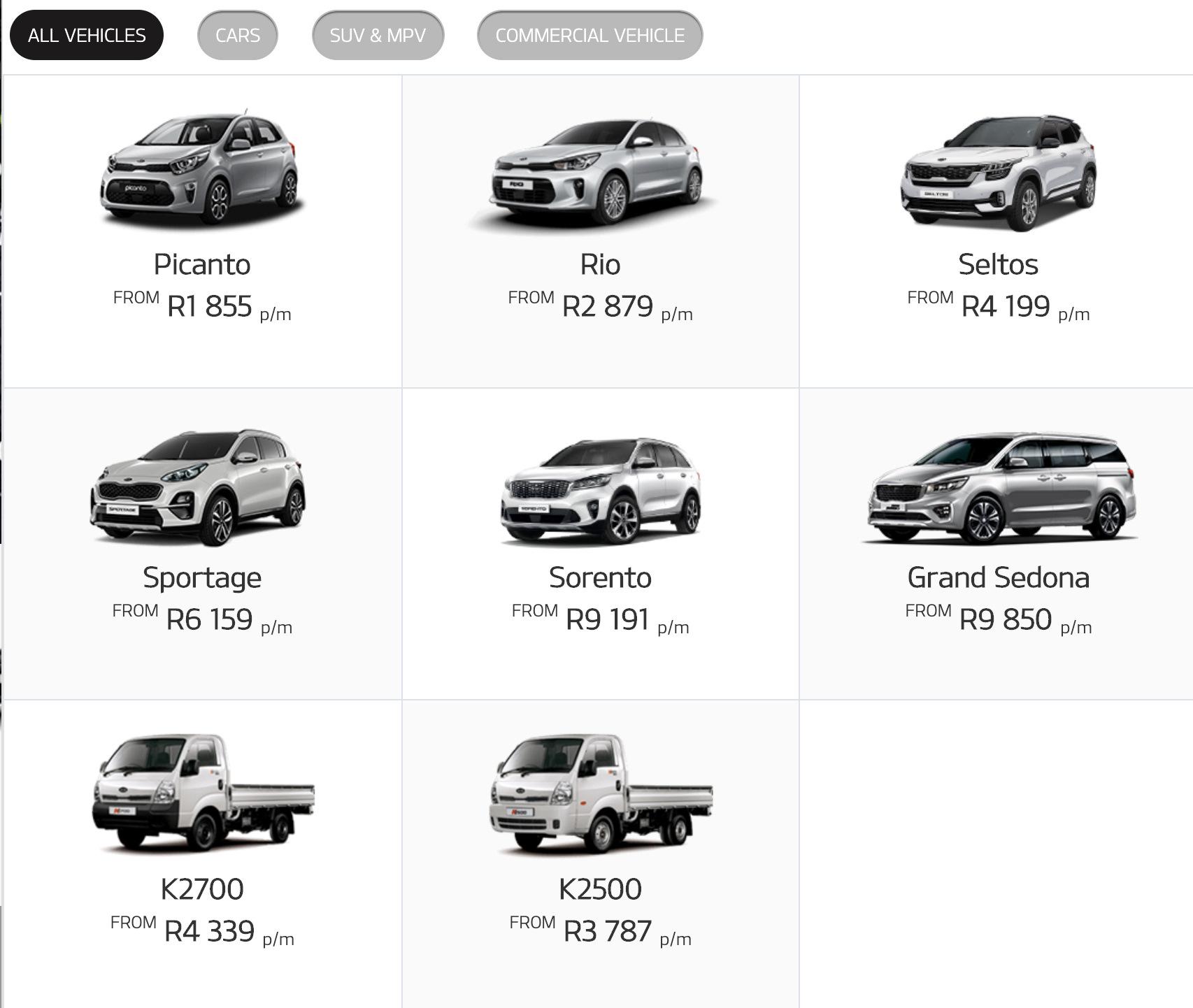
Task: Switch to the CARS filter tab
Action: [x=238, y=35]
